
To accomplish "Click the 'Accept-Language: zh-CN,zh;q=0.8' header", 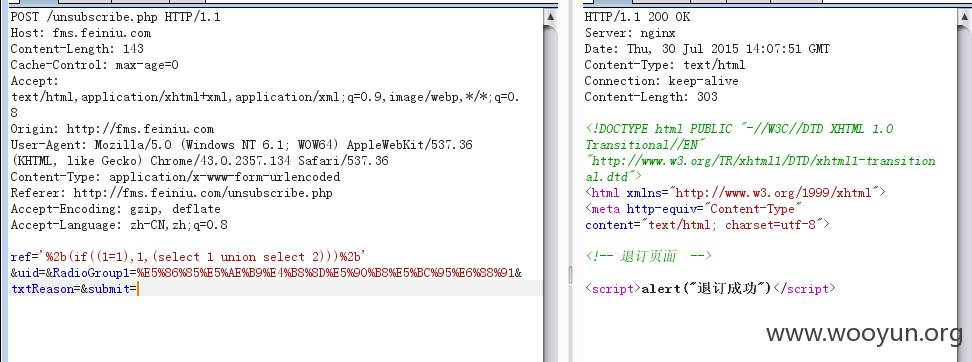I will pos(119,225).
